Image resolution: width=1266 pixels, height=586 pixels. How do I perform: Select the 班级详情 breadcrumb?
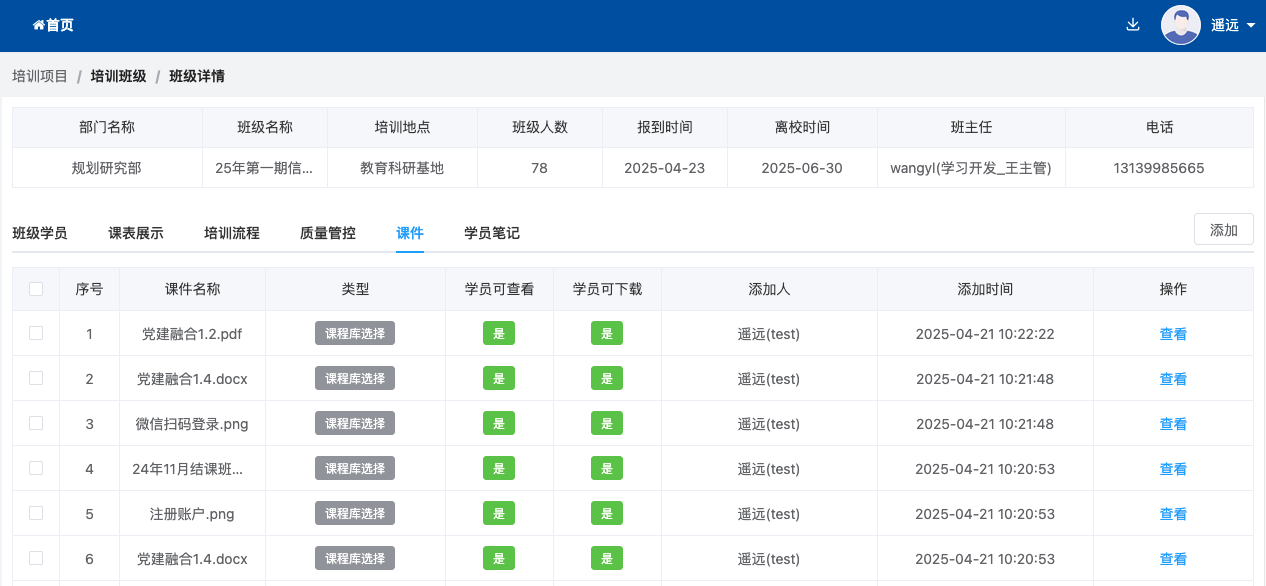[197, 76]
